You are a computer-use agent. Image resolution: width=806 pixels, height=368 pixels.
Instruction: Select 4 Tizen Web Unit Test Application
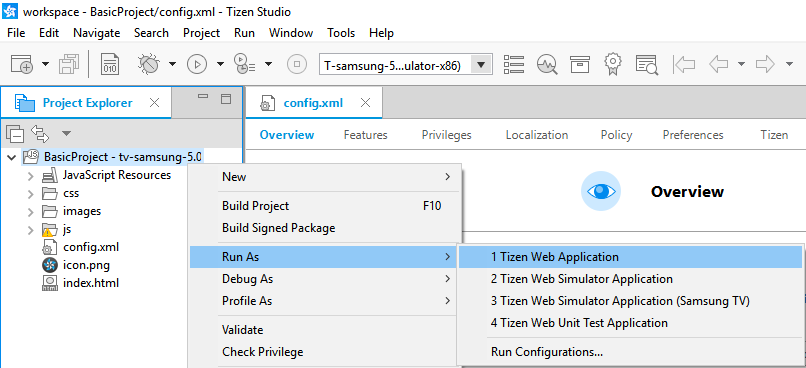[x=631, y=323]
